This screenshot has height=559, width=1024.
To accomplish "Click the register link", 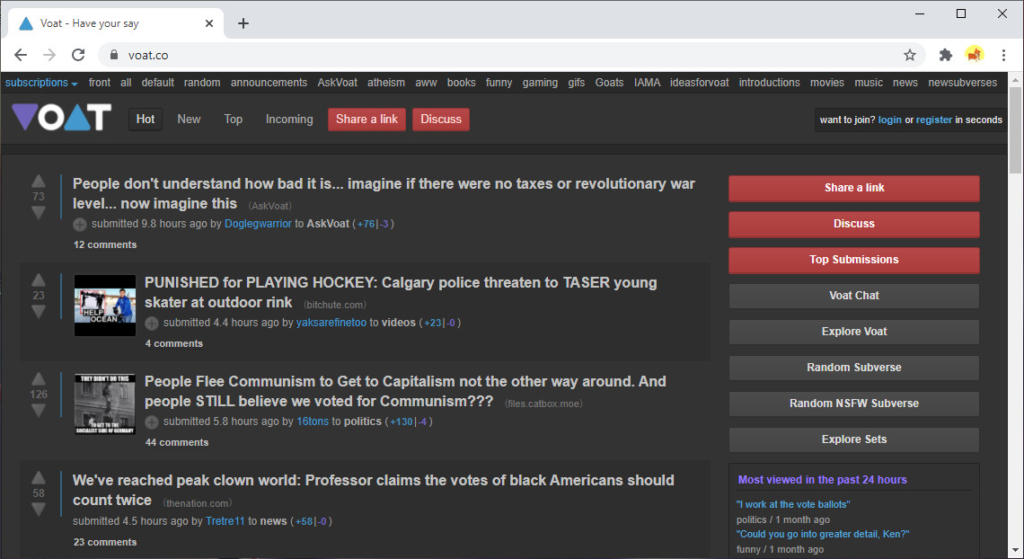I will (934, 120).
